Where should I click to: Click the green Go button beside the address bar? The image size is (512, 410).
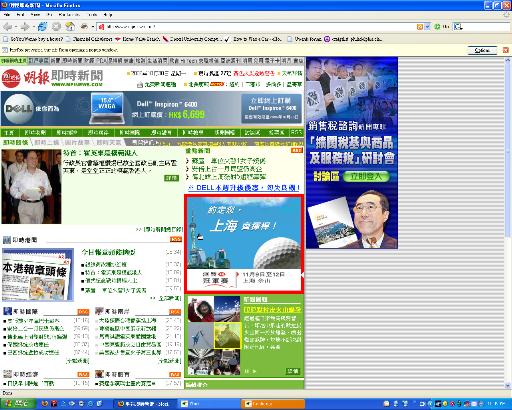pyautogui.click(x=441, y=27)
